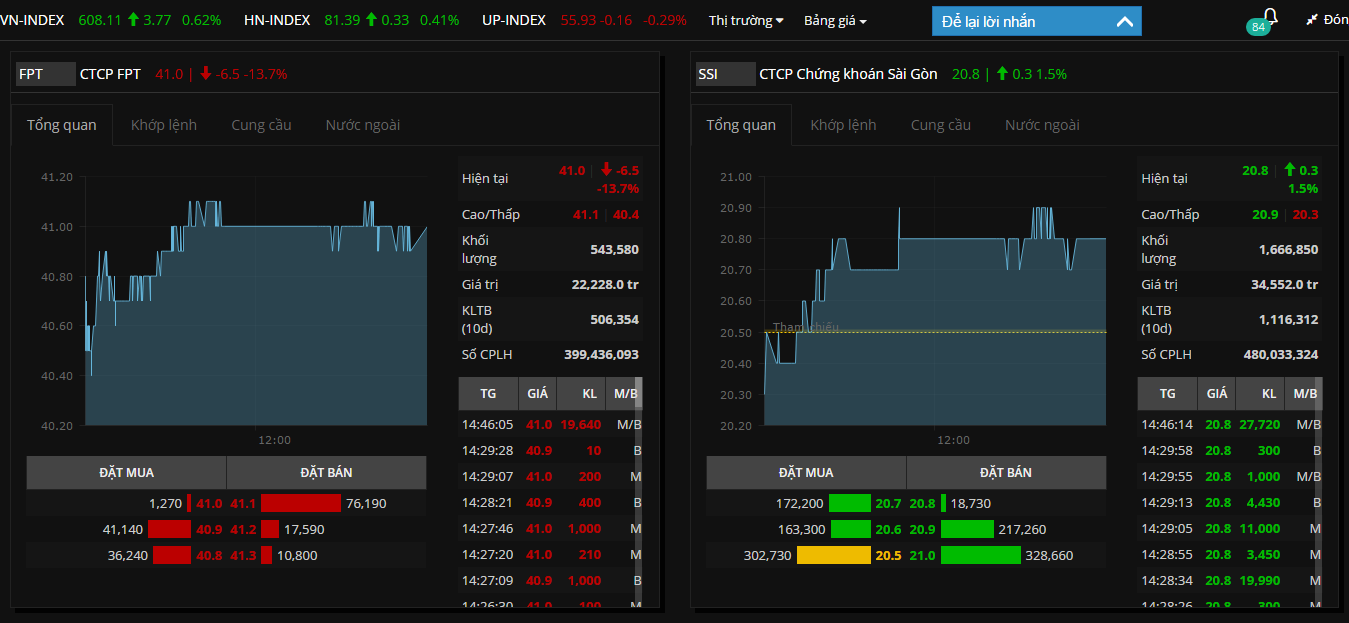
Task: Click FPT ask volume 10,800
Action: [297, 555]
